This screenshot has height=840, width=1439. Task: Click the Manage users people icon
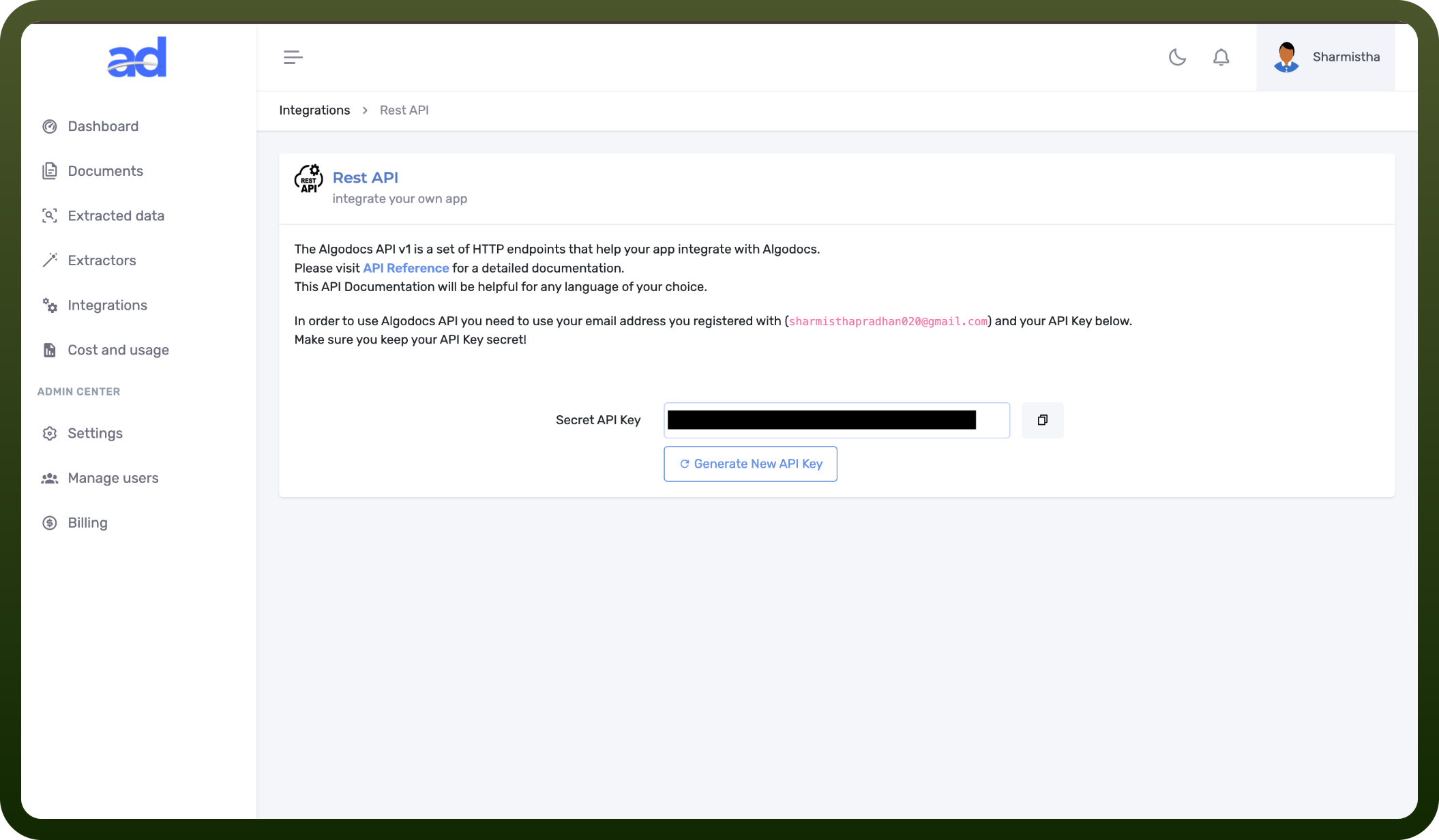click(50, 479)
